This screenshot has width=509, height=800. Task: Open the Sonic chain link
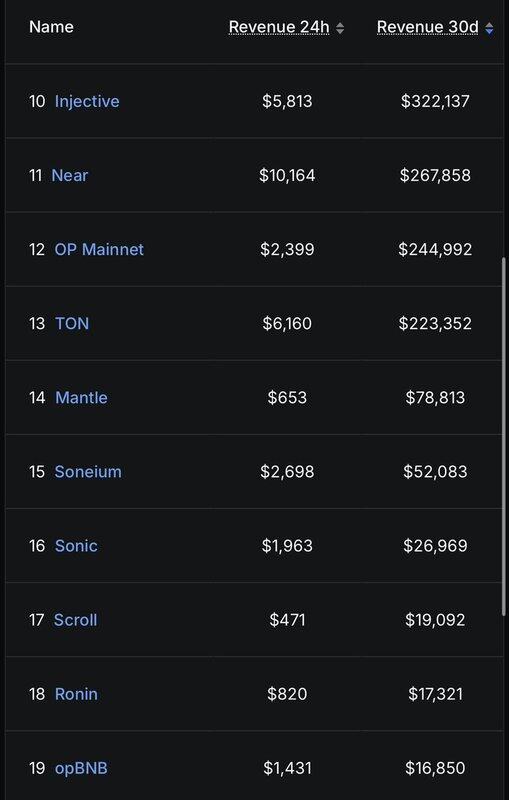coord(76,545)
